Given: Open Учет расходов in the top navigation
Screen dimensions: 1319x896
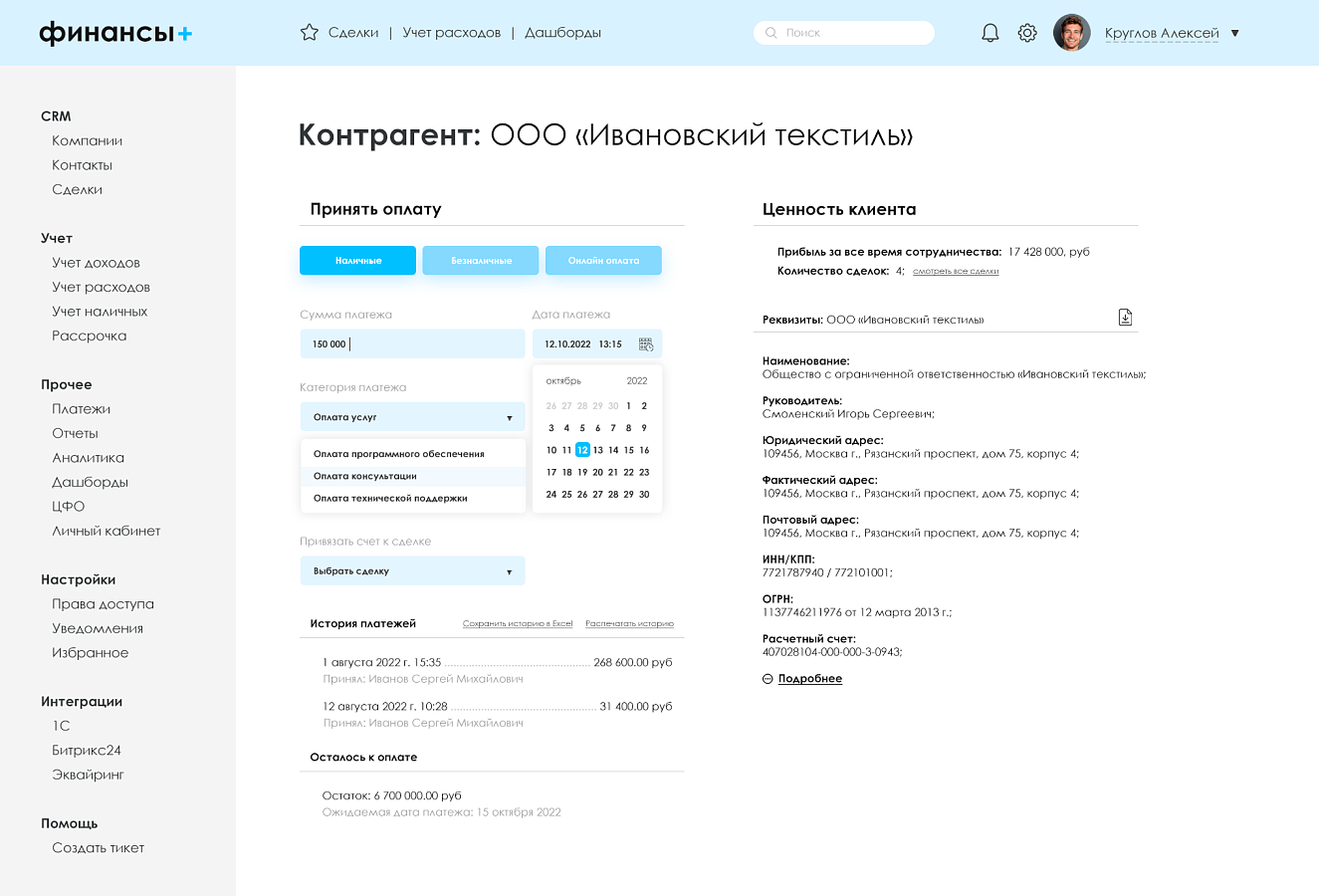Looking at the screenshot, I should click(452, 33).
